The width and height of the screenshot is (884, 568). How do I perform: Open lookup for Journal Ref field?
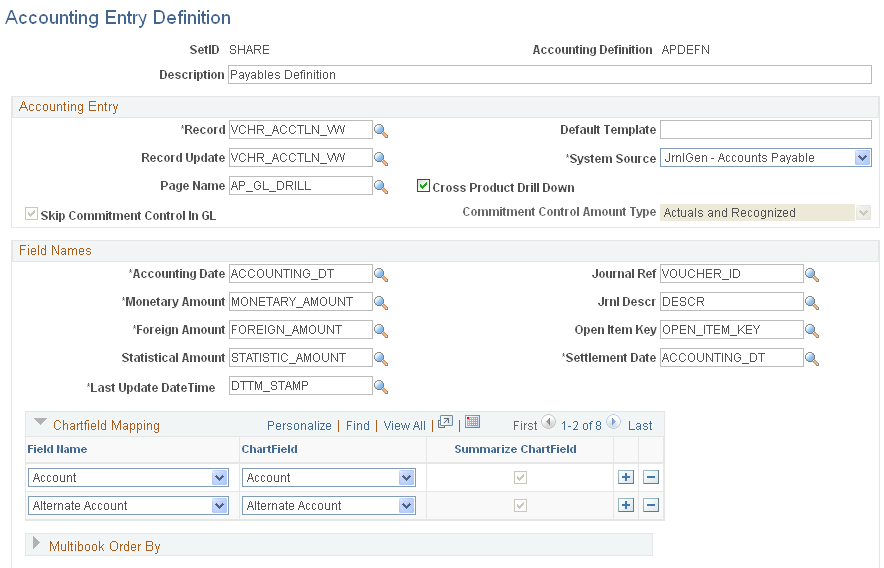(812, 275)
